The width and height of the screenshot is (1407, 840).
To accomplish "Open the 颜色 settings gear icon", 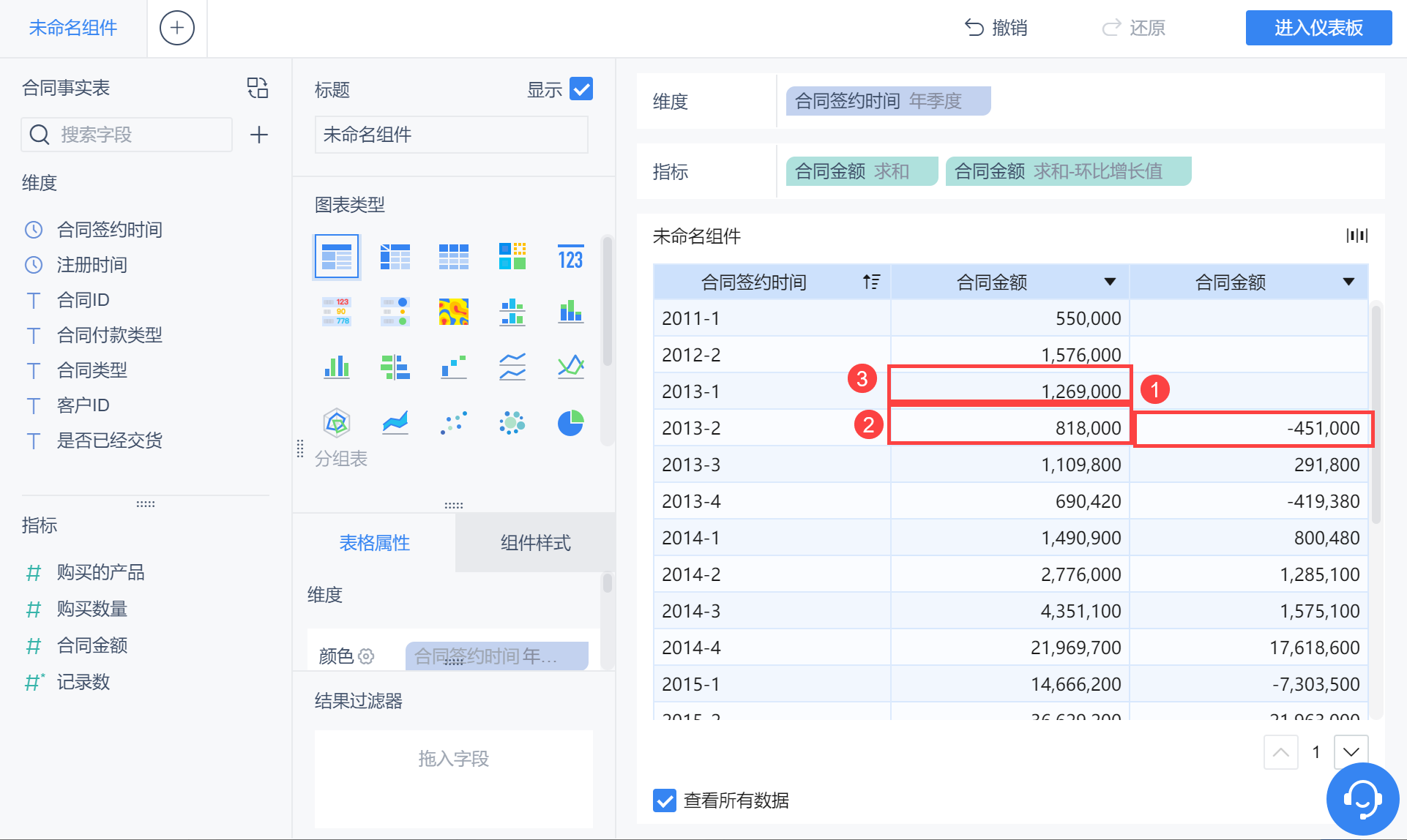I will pos(367,656).
